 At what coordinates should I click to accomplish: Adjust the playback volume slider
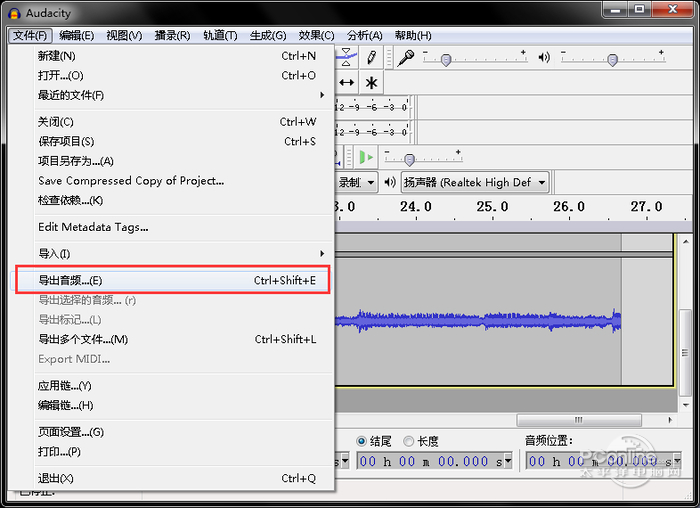pos(614,58)
